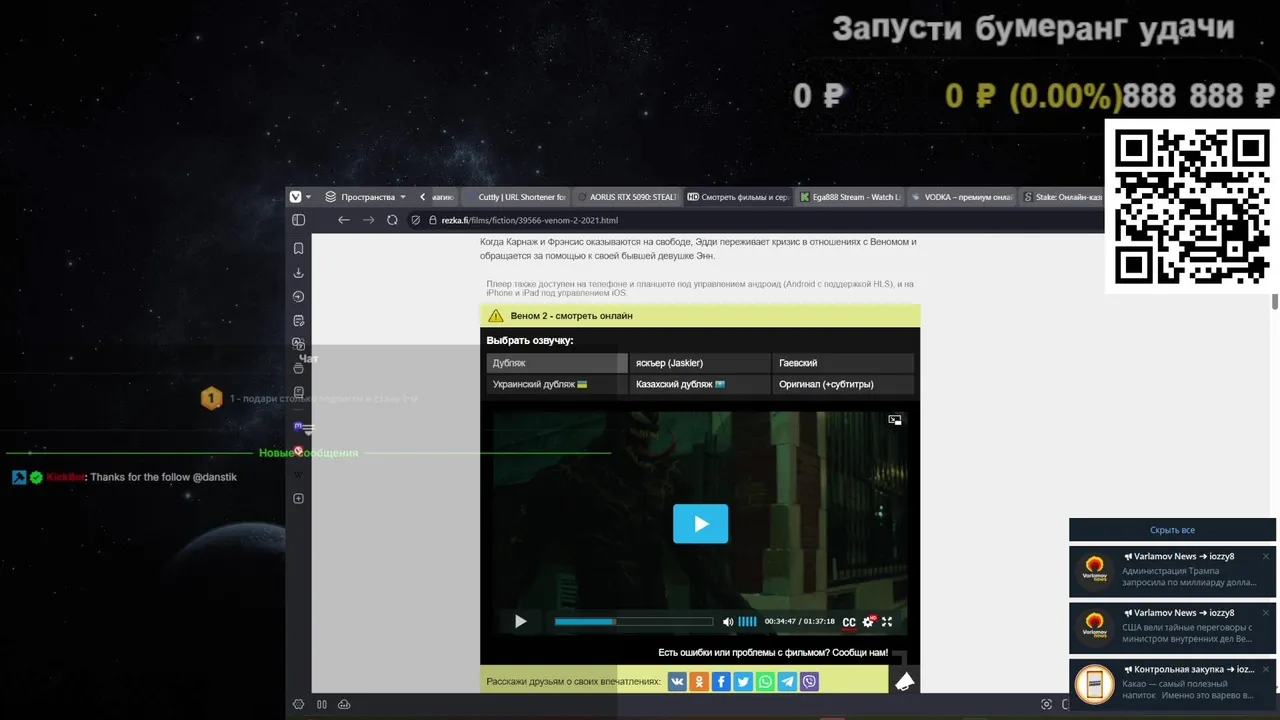Image resolution: width=1280 pixels, height=720 pixels.
Task: Select the Гаевский voiceover
Action: pos(843,363)
